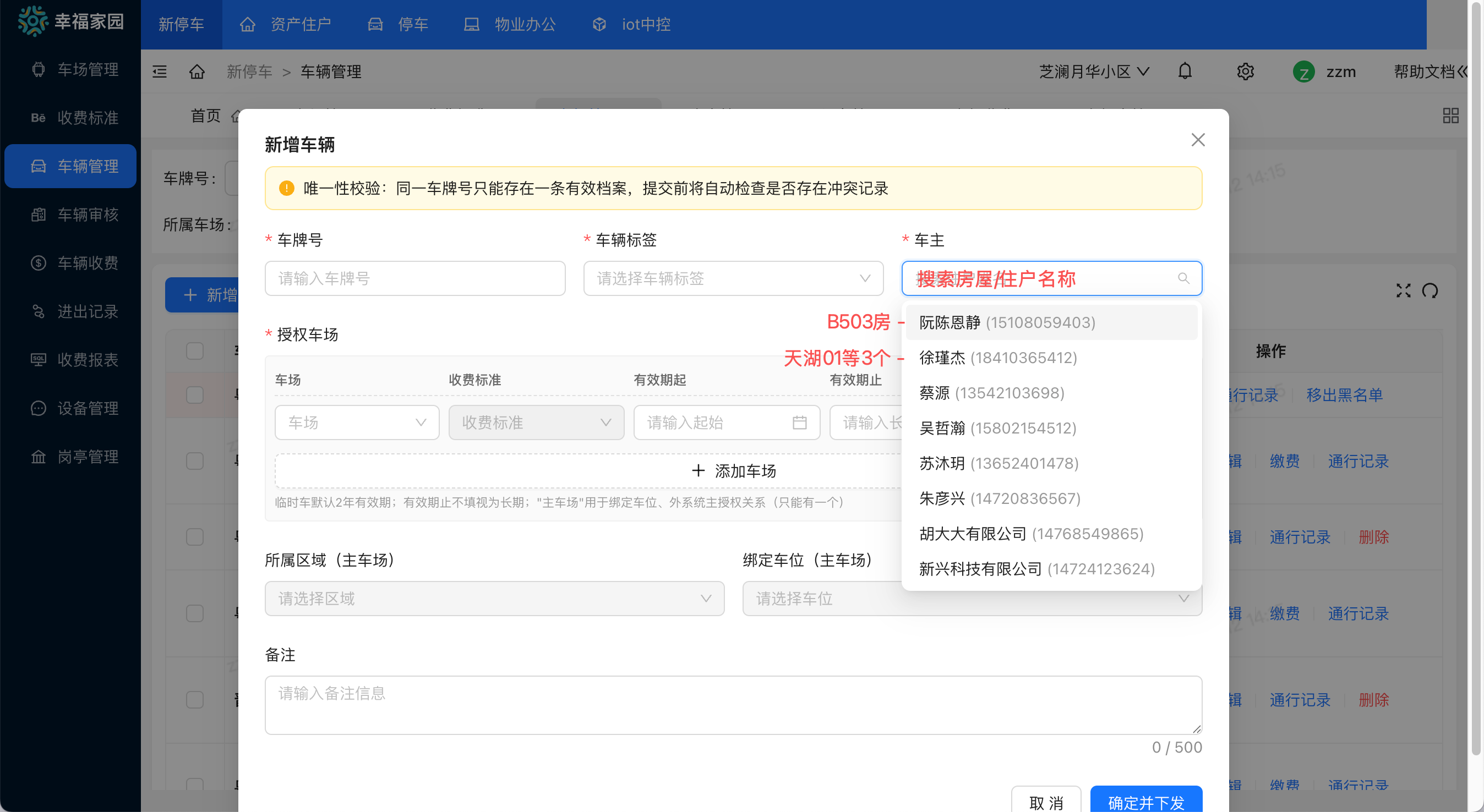The width and height of the screenshot is (1484, 812).
Task: Open the 请选择车位 dropdown
Action: point(972,599)
